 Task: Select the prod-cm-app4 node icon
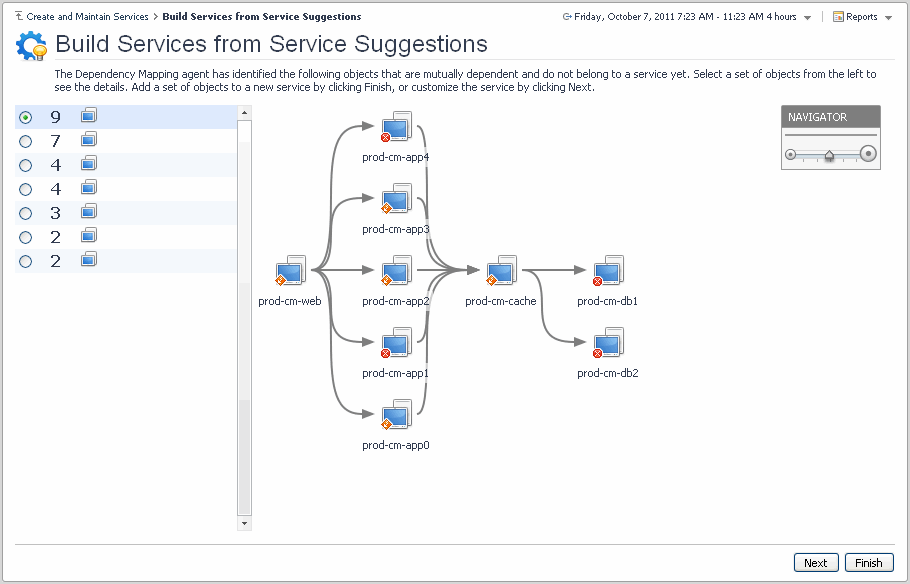click(x=396, y=127)
